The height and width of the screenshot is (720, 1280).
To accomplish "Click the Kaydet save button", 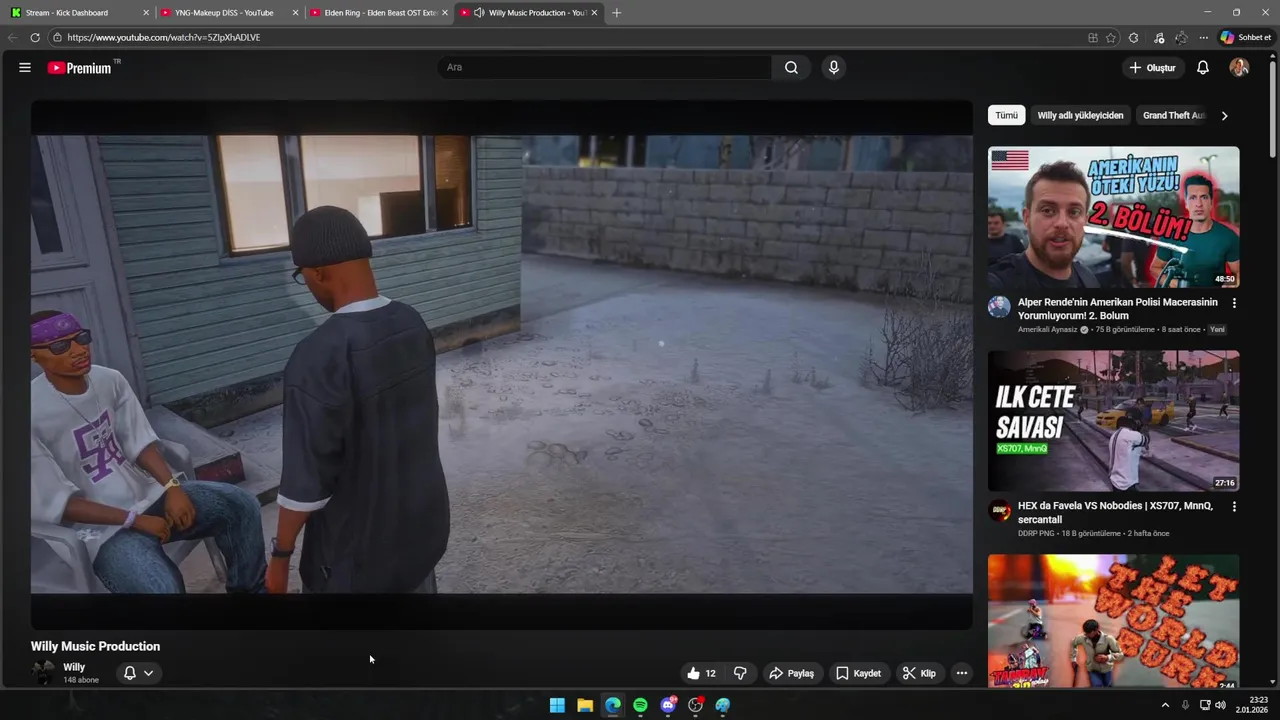I will pos(858,673).
